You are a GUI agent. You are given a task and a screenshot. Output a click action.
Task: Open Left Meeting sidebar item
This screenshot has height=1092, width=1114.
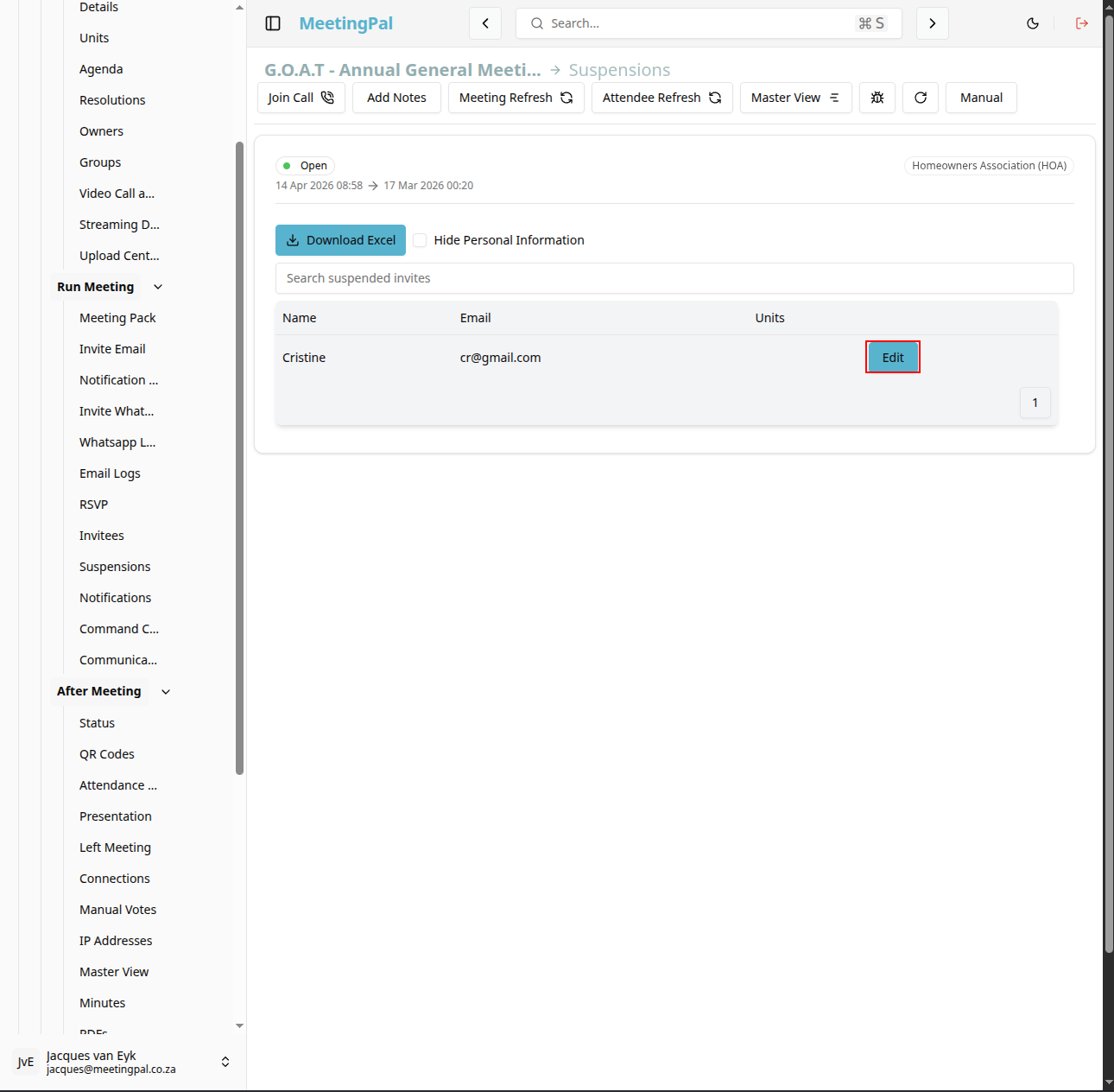pos(115,848)
